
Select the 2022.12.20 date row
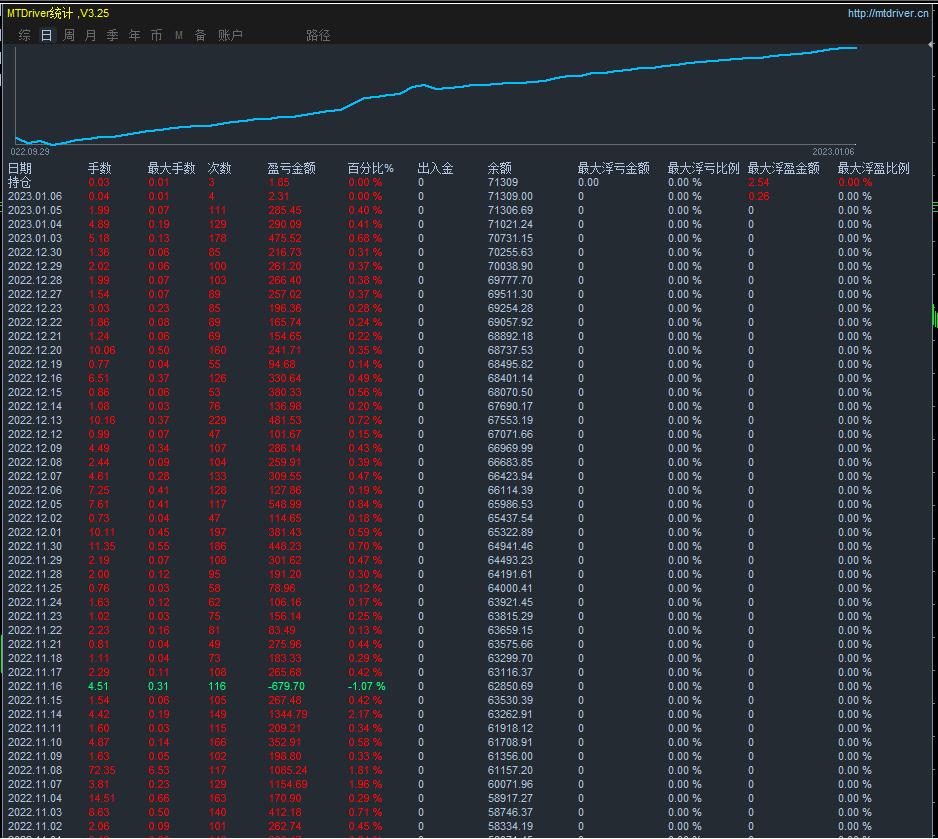click(35, 350)
